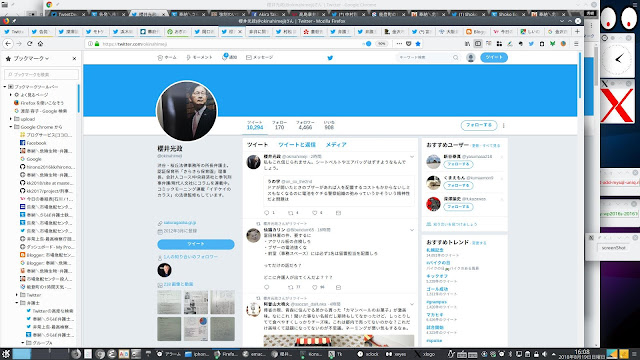This screenshot has width=640, height=360.
Task: Open Facebook bookmark in sidebar
Action: click(x=36, y=143)
